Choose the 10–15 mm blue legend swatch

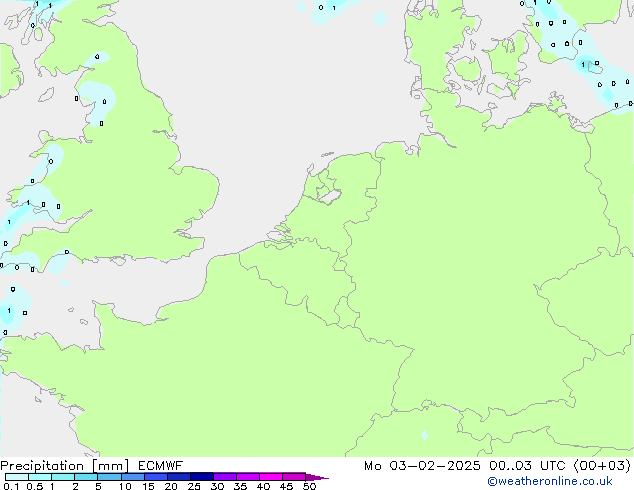pyautogui.click(x=133, y=477)
